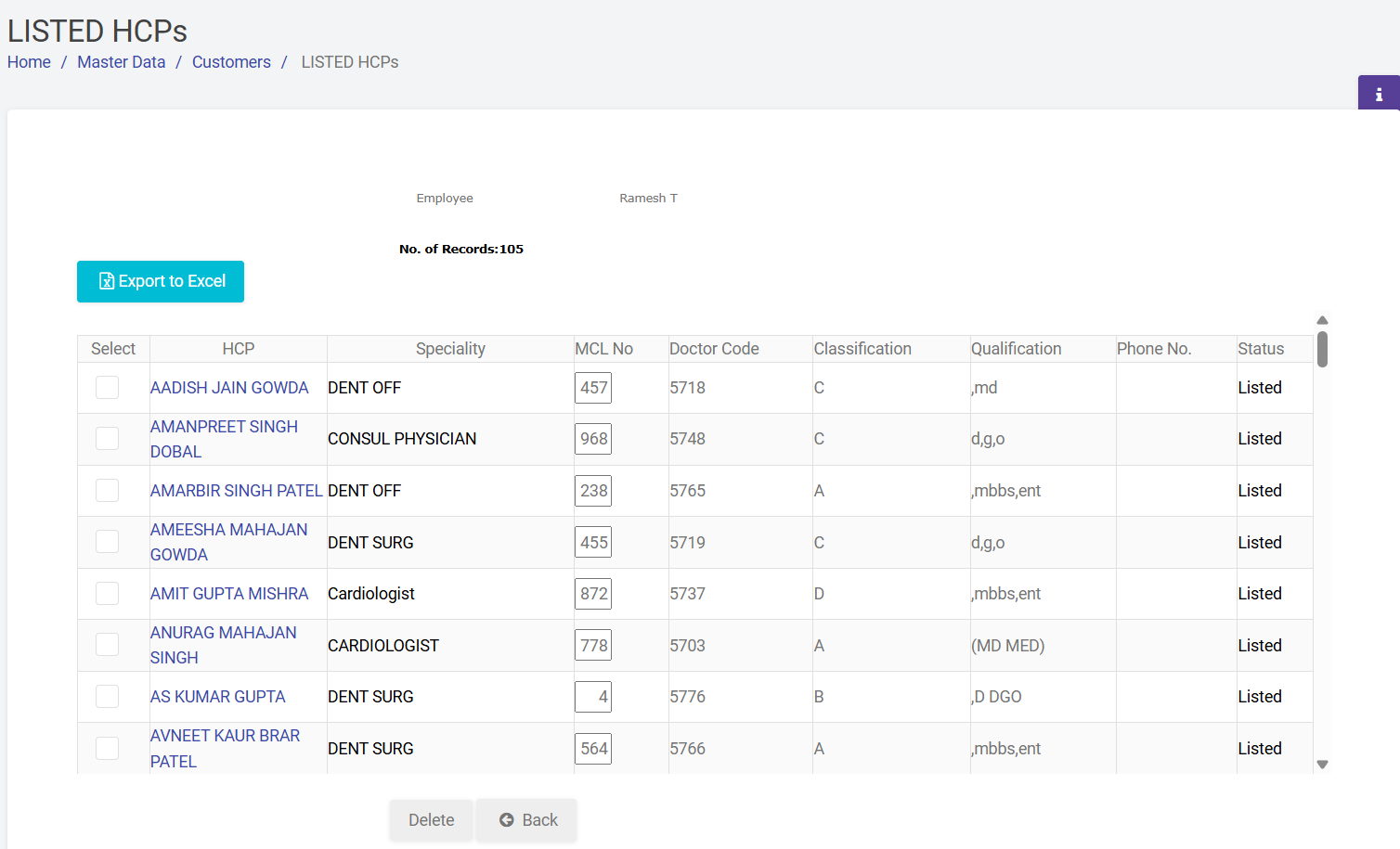The width and height of the screenshot is (1400, 849).
Task: Open AS KUMAR GUPTA link
Action: click(217, 697)
